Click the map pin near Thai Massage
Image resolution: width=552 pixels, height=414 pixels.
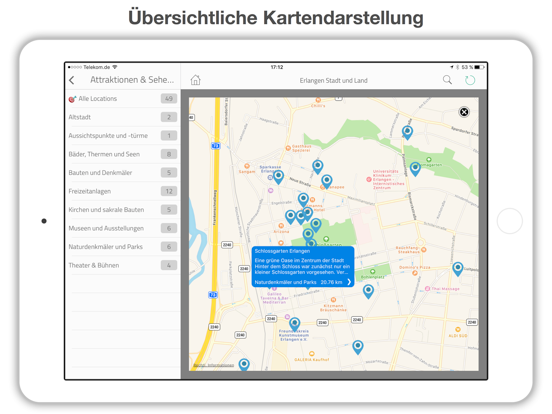(x=458, y=269)
